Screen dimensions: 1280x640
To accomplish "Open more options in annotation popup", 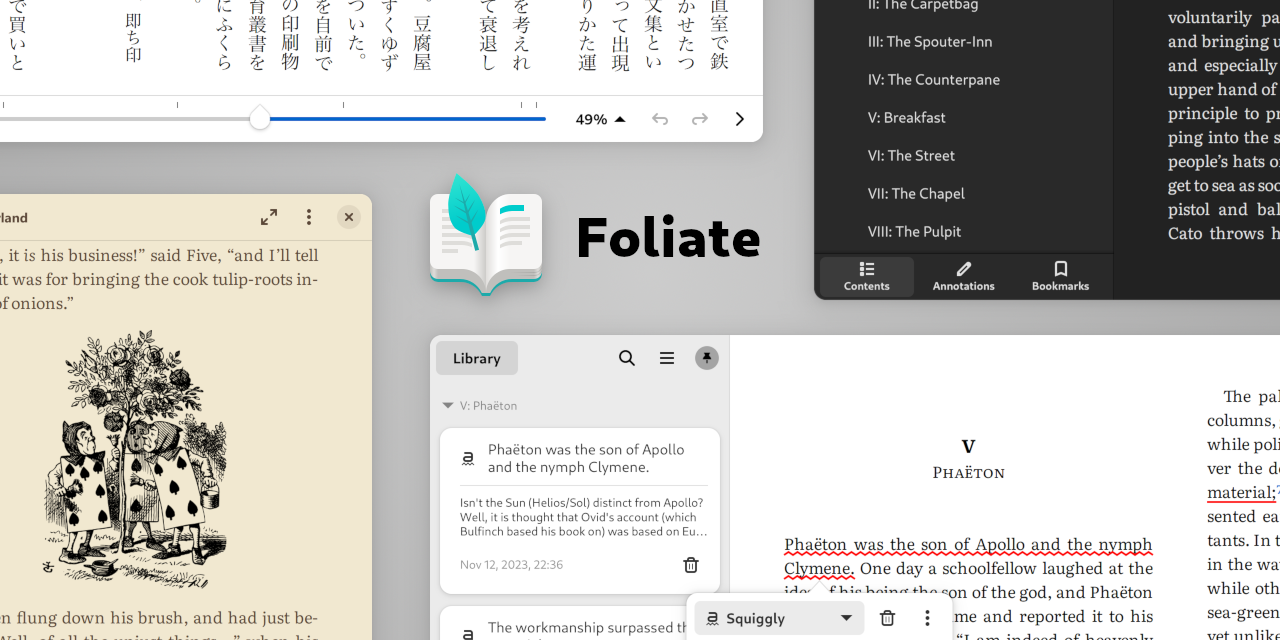I will click(927, 618).
